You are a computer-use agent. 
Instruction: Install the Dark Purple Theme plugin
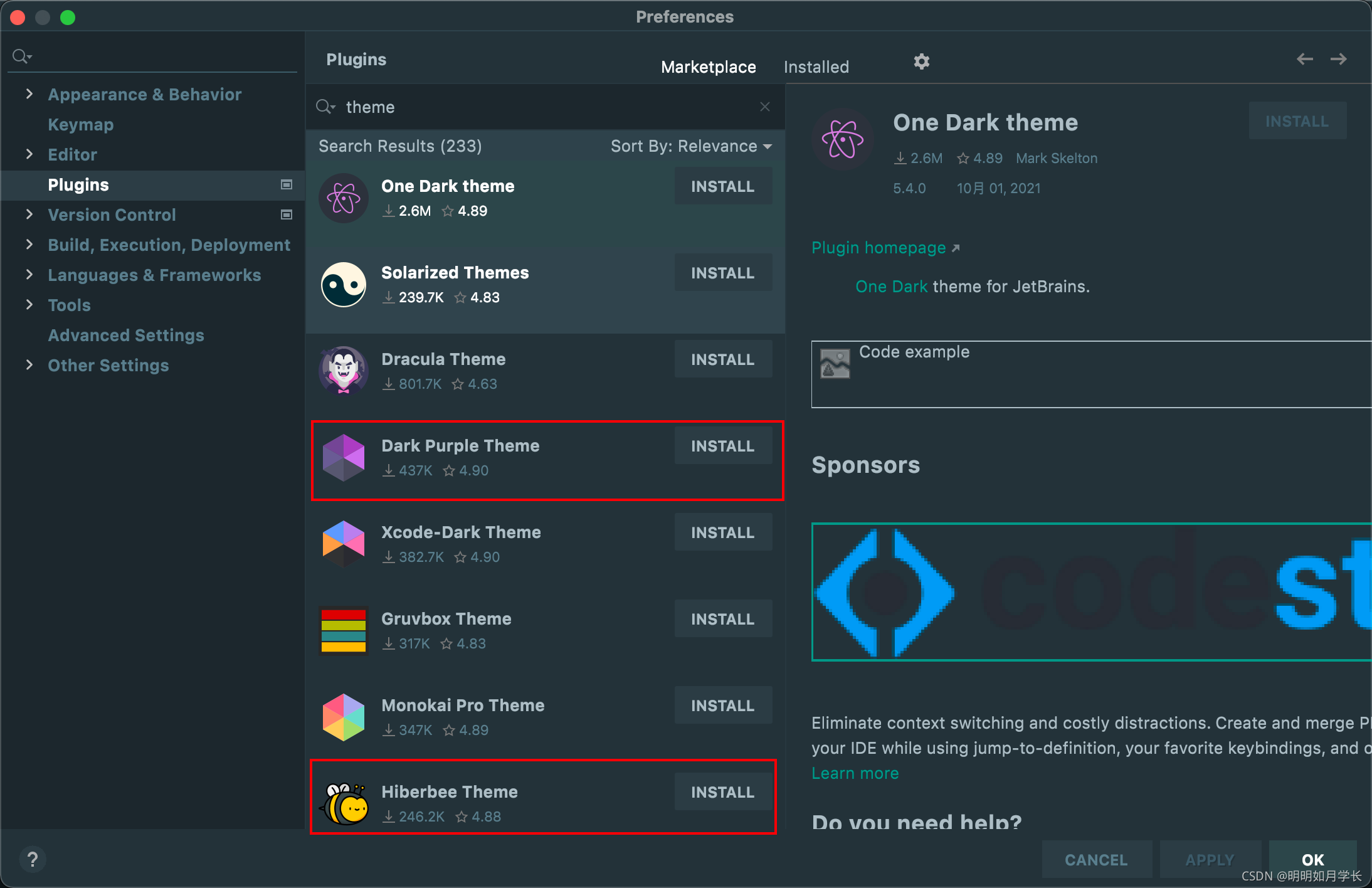pos(722,446)
